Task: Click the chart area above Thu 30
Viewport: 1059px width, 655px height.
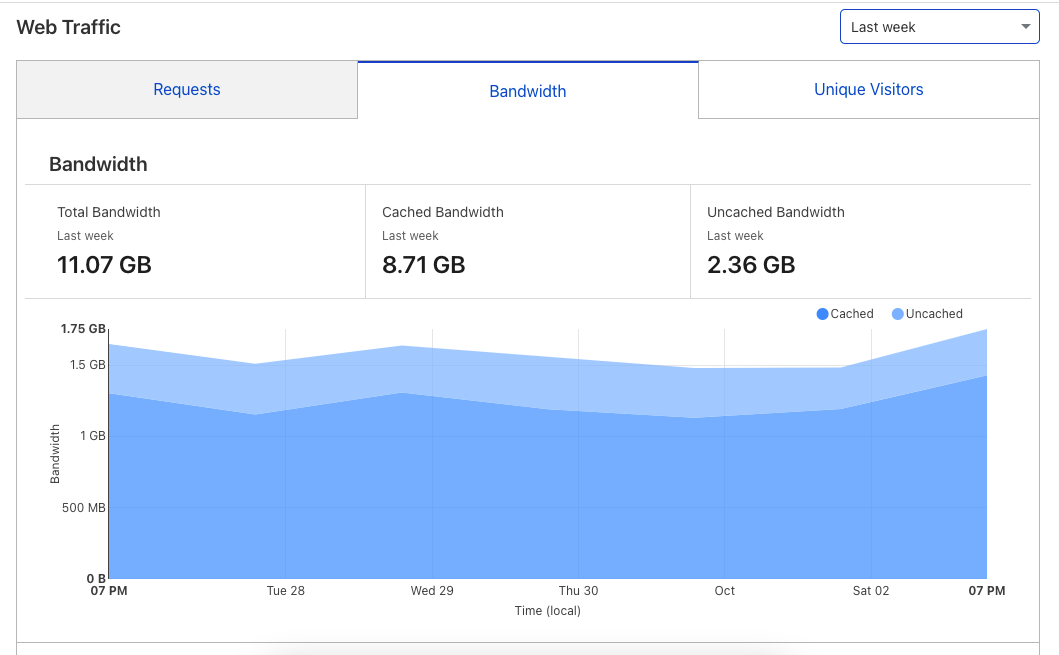Action: pyautogui.click(x=578, y=450)
